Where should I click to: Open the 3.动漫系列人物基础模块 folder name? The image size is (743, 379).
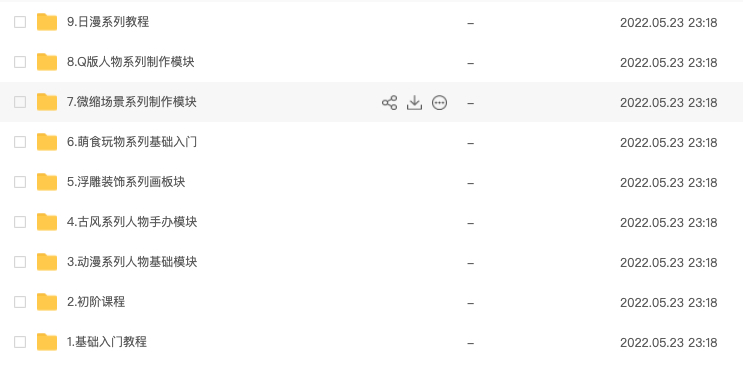(132, 262)
